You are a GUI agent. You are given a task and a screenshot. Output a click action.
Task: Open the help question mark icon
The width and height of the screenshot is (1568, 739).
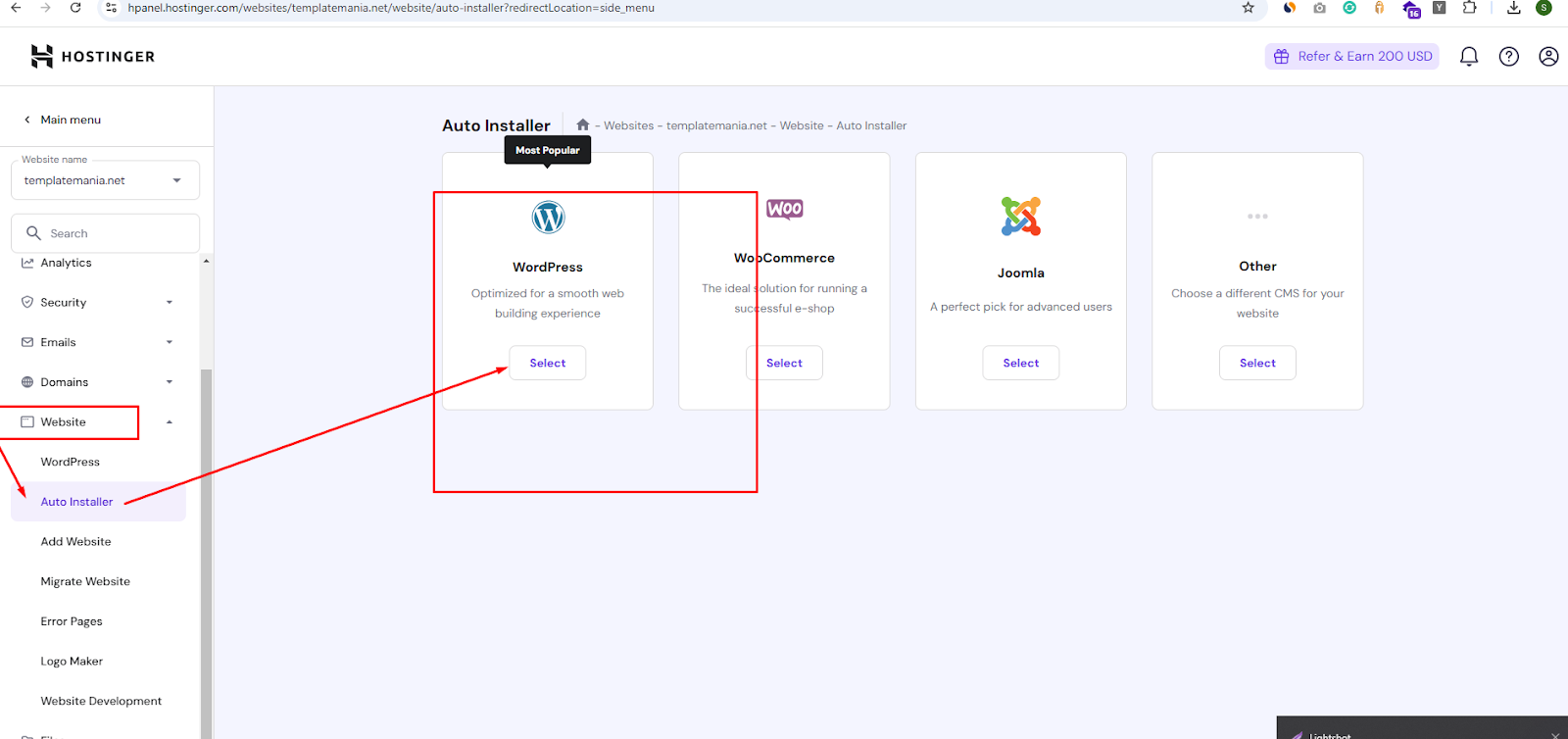pos(1509,57)
